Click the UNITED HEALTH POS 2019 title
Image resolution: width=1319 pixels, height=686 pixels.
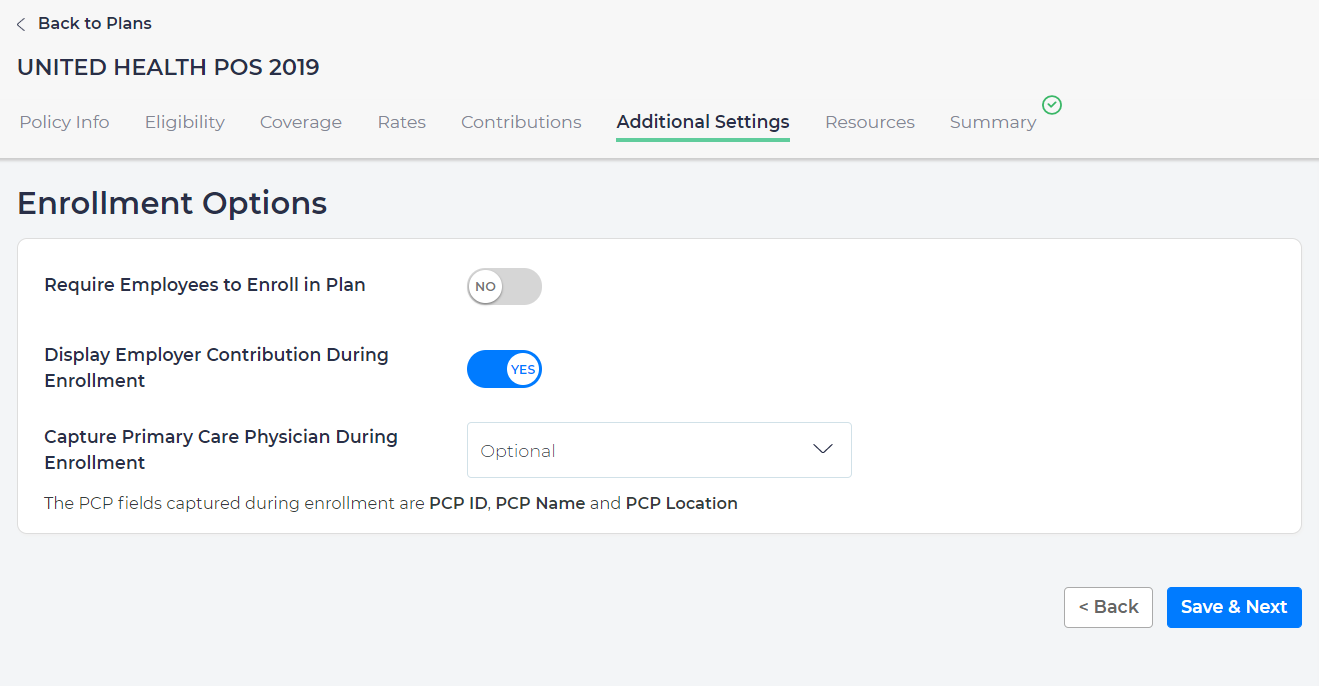pos(168,68)
